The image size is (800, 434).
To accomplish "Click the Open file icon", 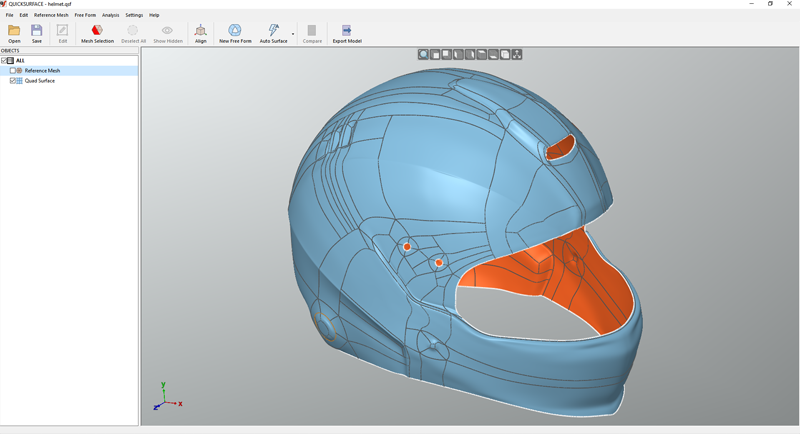I will [14, 32].
